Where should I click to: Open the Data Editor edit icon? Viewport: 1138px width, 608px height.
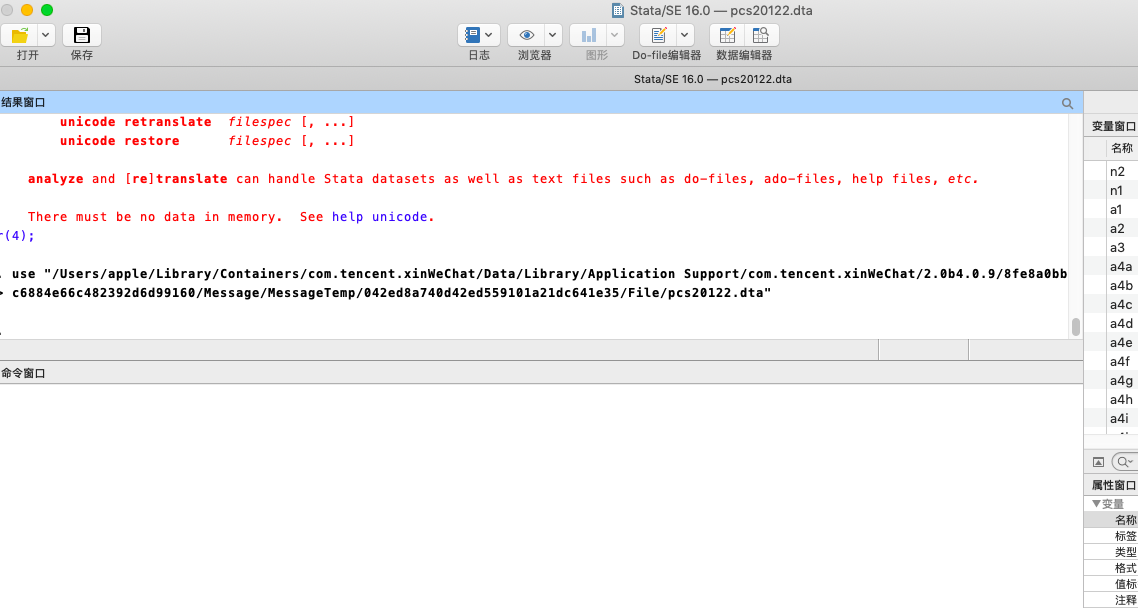(x=727, y=35)
